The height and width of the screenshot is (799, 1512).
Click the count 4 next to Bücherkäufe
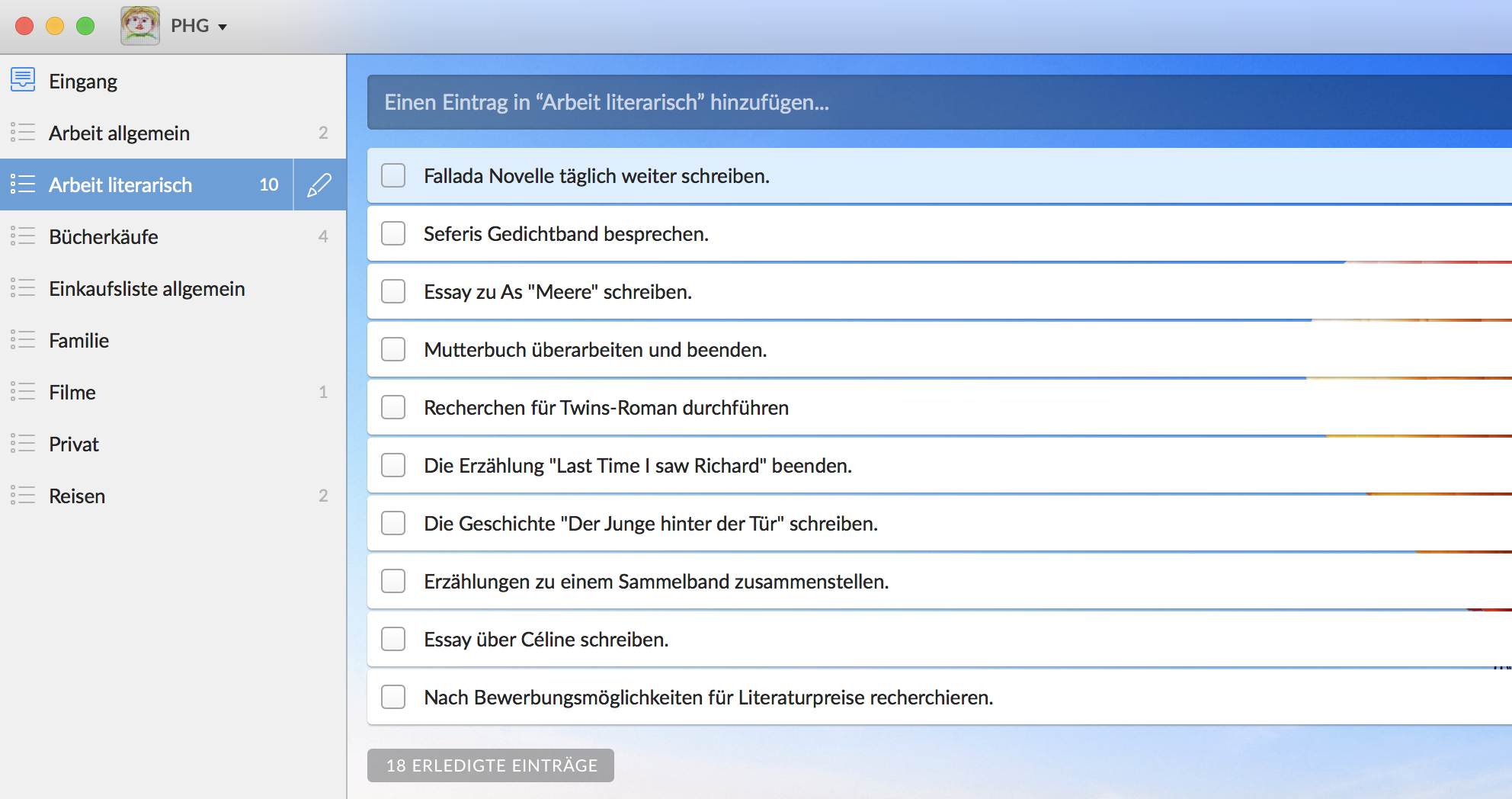[323, 236]
